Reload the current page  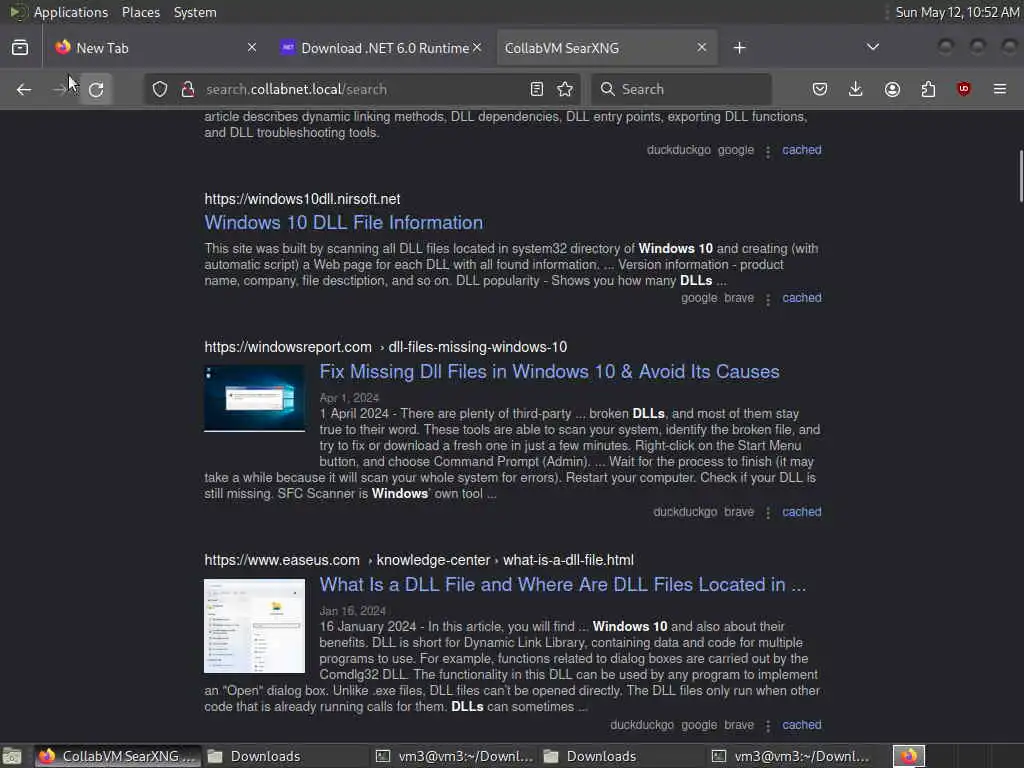(x=96, y=89)
